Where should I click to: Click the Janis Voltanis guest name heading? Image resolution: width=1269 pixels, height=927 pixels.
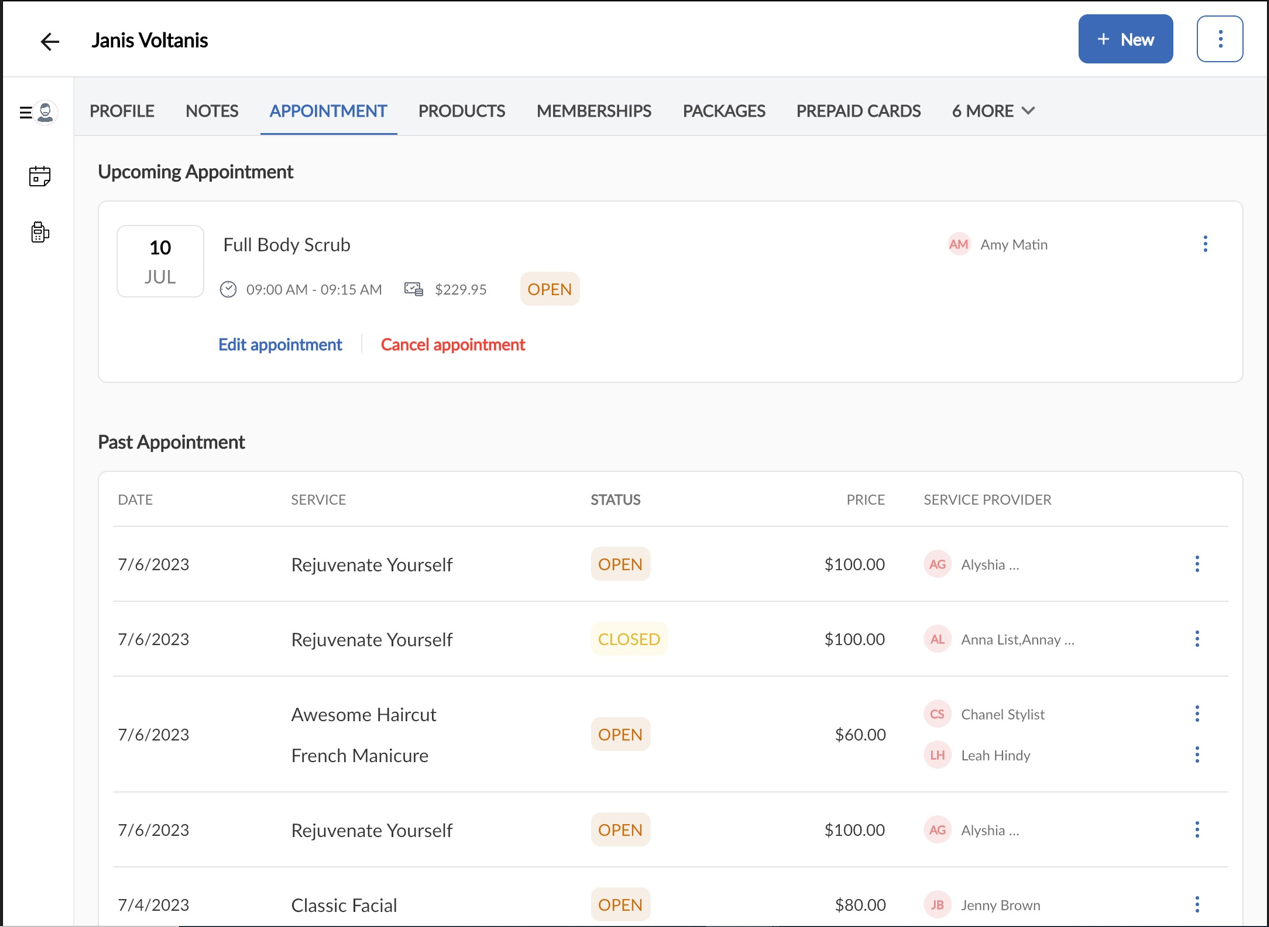coord(149,41)
